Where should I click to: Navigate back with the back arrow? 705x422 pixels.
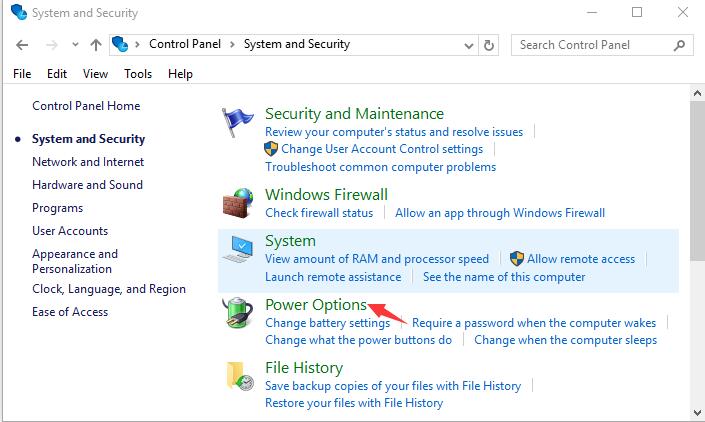pyautogui.click(x=22, y=45)
